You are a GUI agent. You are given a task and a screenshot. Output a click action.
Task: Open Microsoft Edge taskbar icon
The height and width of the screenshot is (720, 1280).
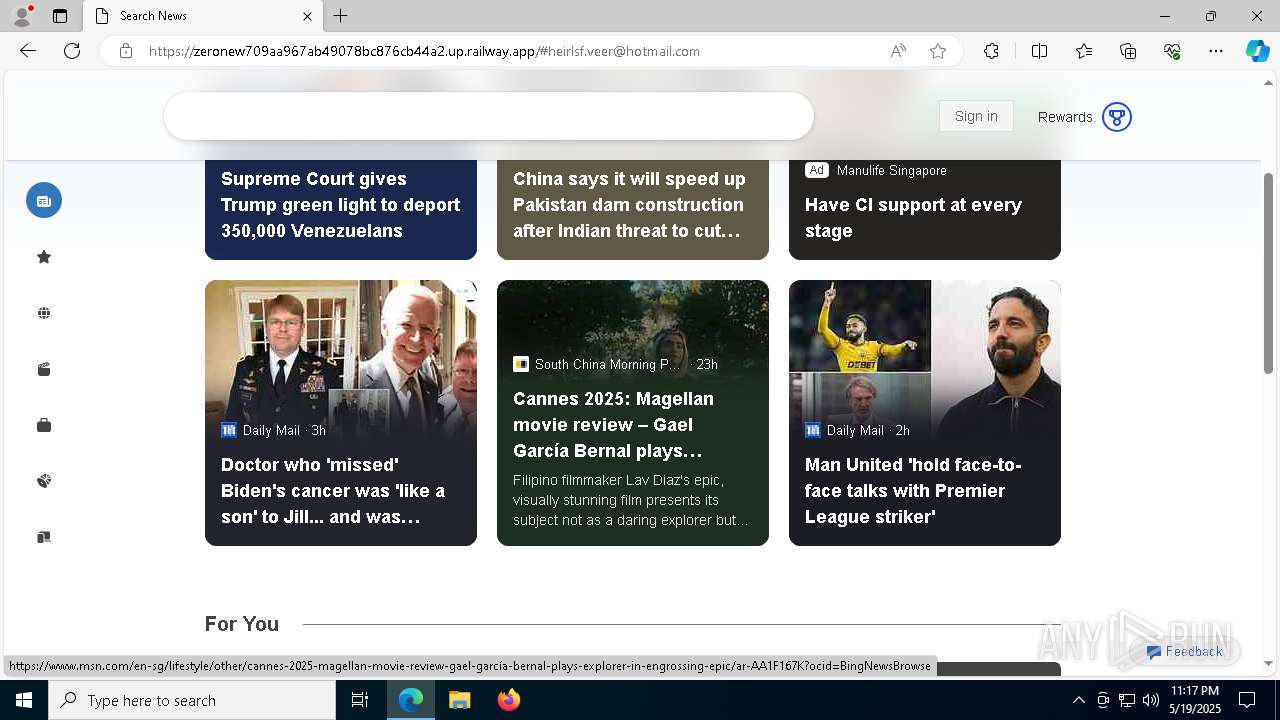411,700
